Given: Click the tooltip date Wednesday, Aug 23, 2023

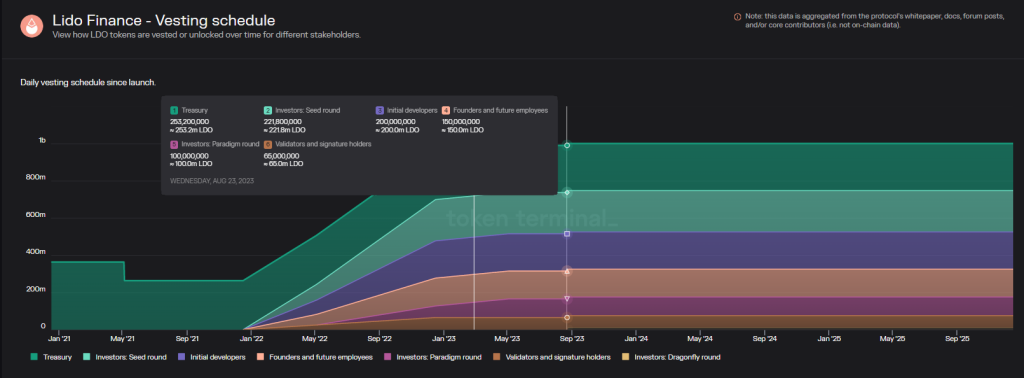Looking at the screenshot, I should click(212, 181).
